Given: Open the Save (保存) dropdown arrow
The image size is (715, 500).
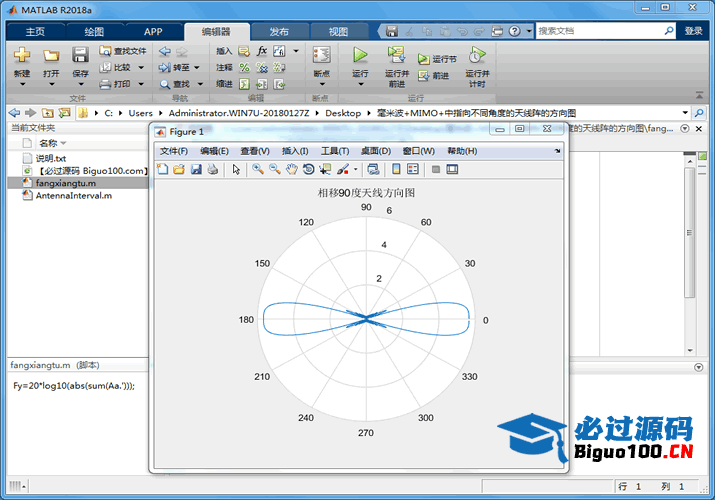Looking at the screenshot, I should (x=80, y=84).
